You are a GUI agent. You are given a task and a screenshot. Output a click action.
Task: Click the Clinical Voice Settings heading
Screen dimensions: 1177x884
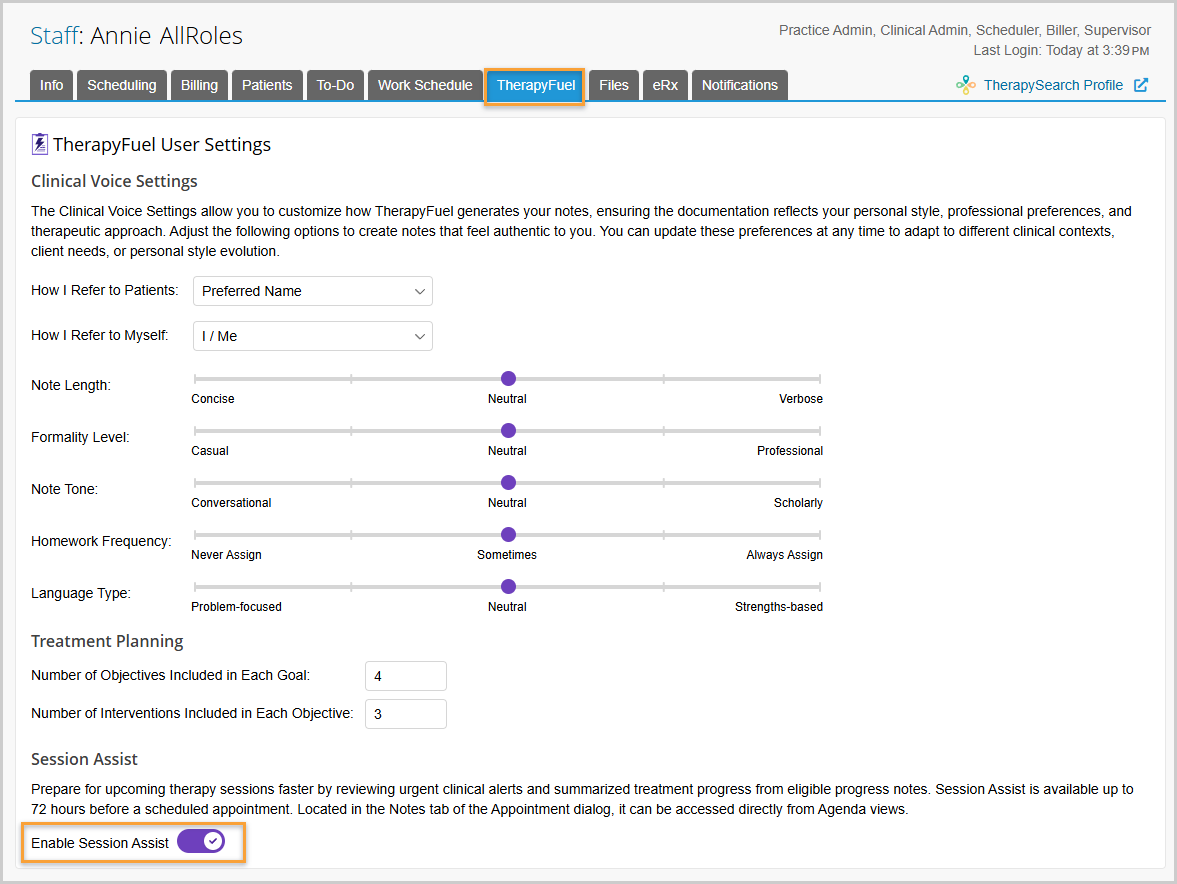pos(114,181)
